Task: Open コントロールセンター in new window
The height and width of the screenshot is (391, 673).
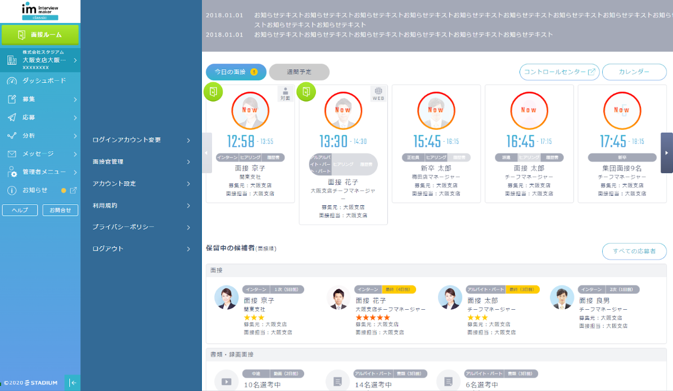Action: (x=559, y=72)
